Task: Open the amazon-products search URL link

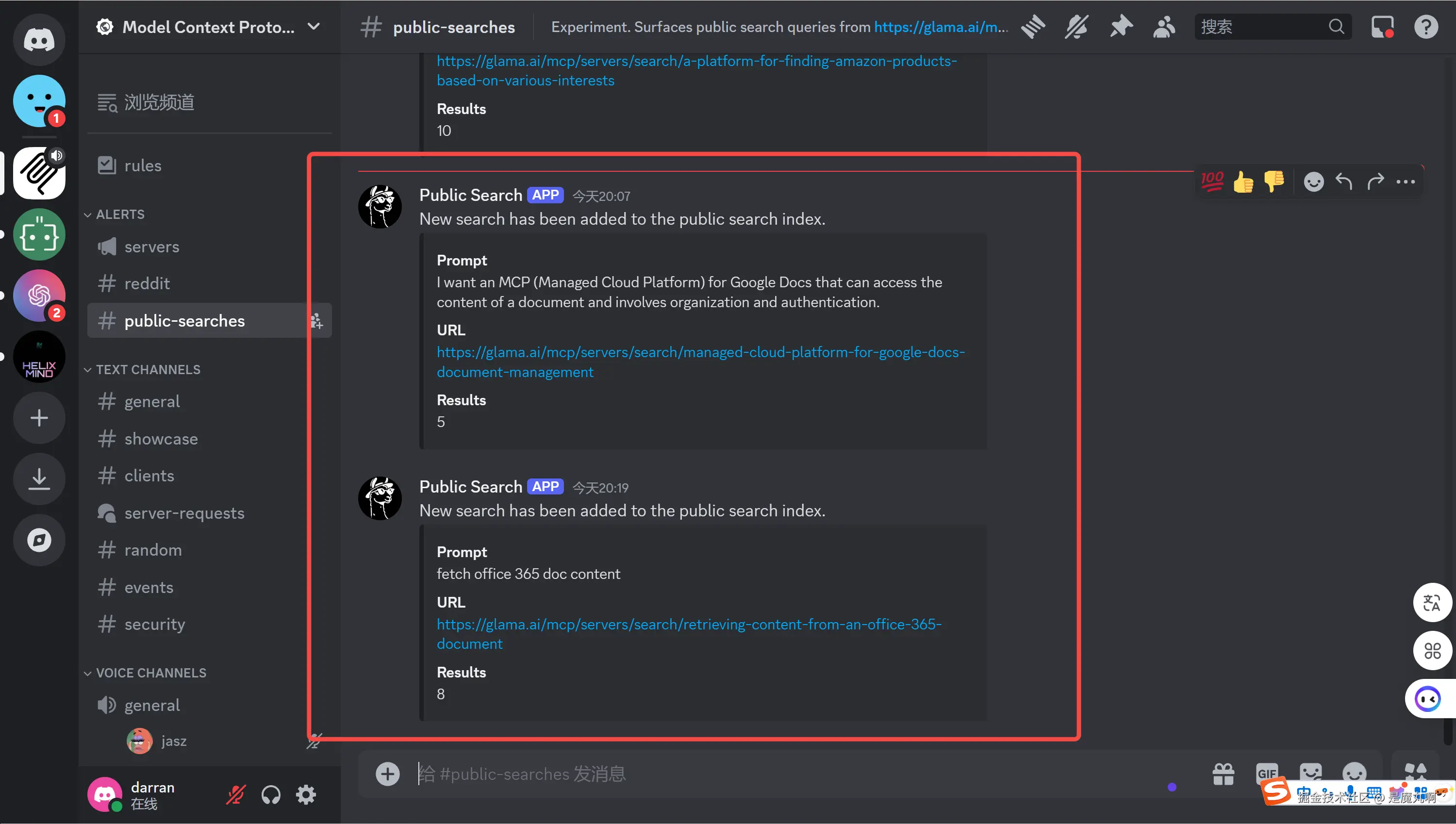Action: point(696,71)
